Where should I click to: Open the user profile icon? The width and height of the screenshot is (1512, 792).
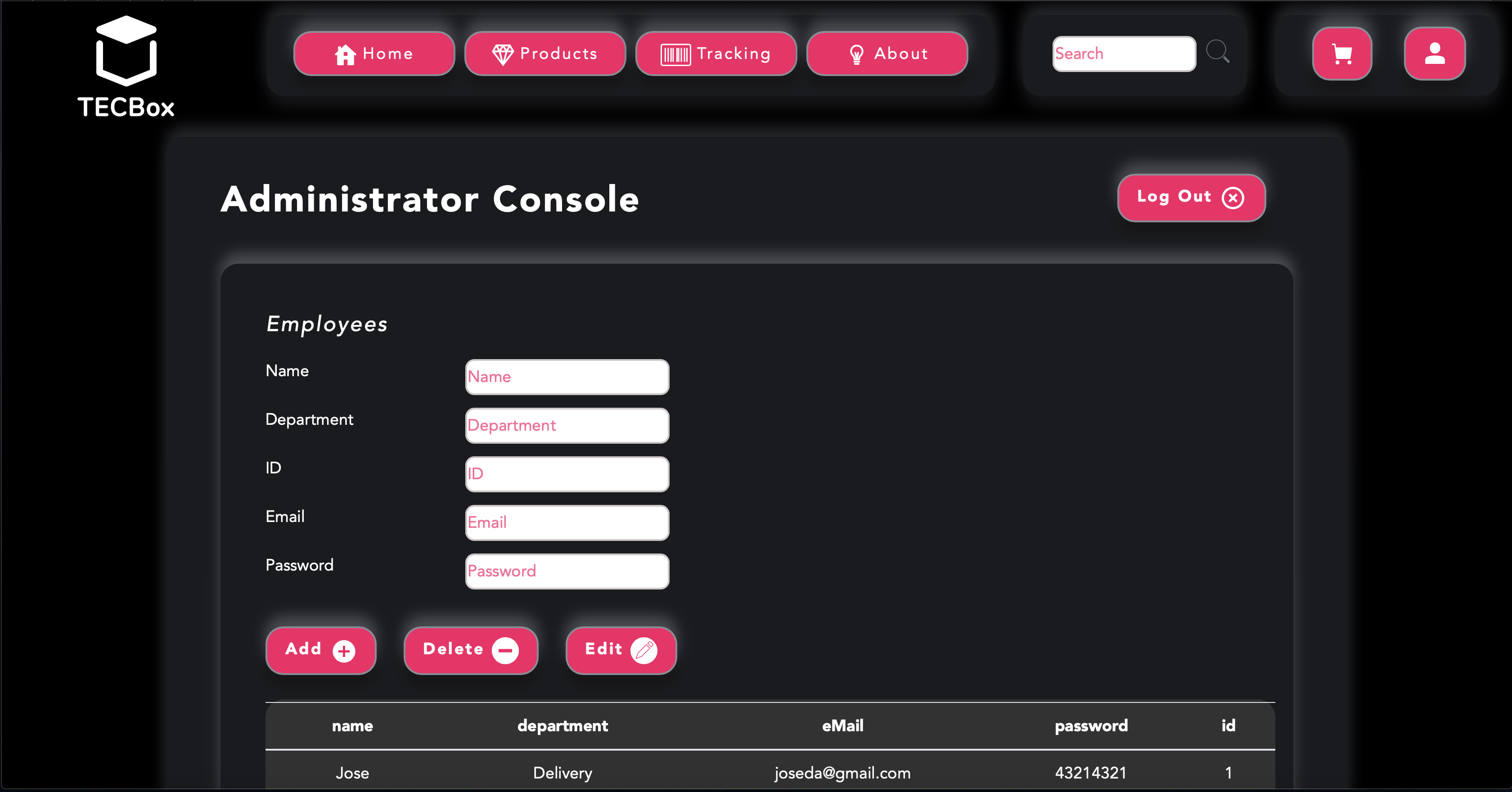1435,54
